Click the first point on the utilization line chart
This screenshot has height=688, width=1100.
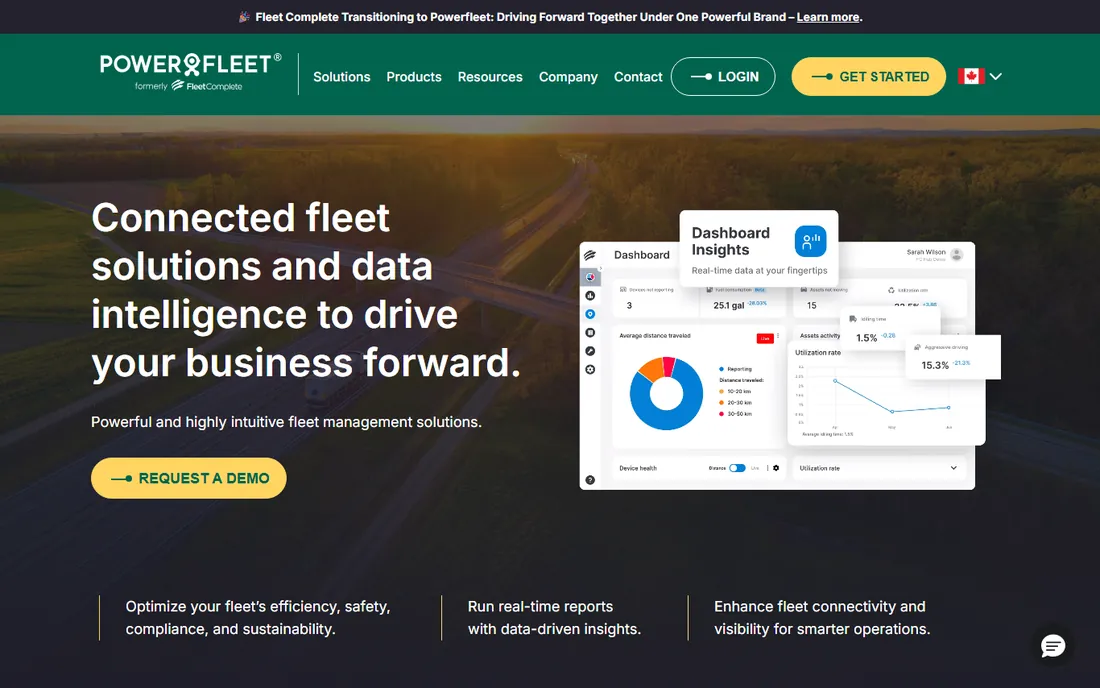pyautogui.click(x=835, y=381)
